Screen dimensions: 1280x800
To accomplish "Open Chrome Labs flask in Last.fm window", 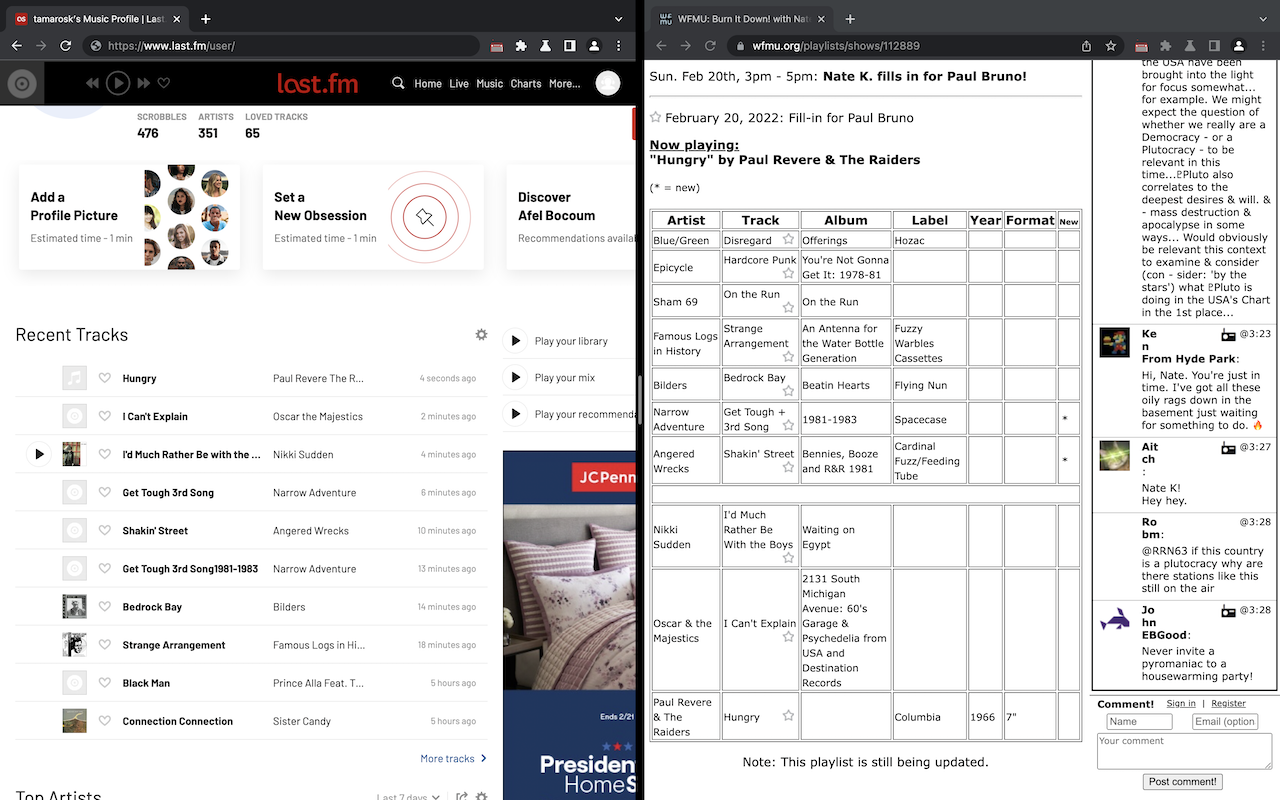I will [545, 46].
